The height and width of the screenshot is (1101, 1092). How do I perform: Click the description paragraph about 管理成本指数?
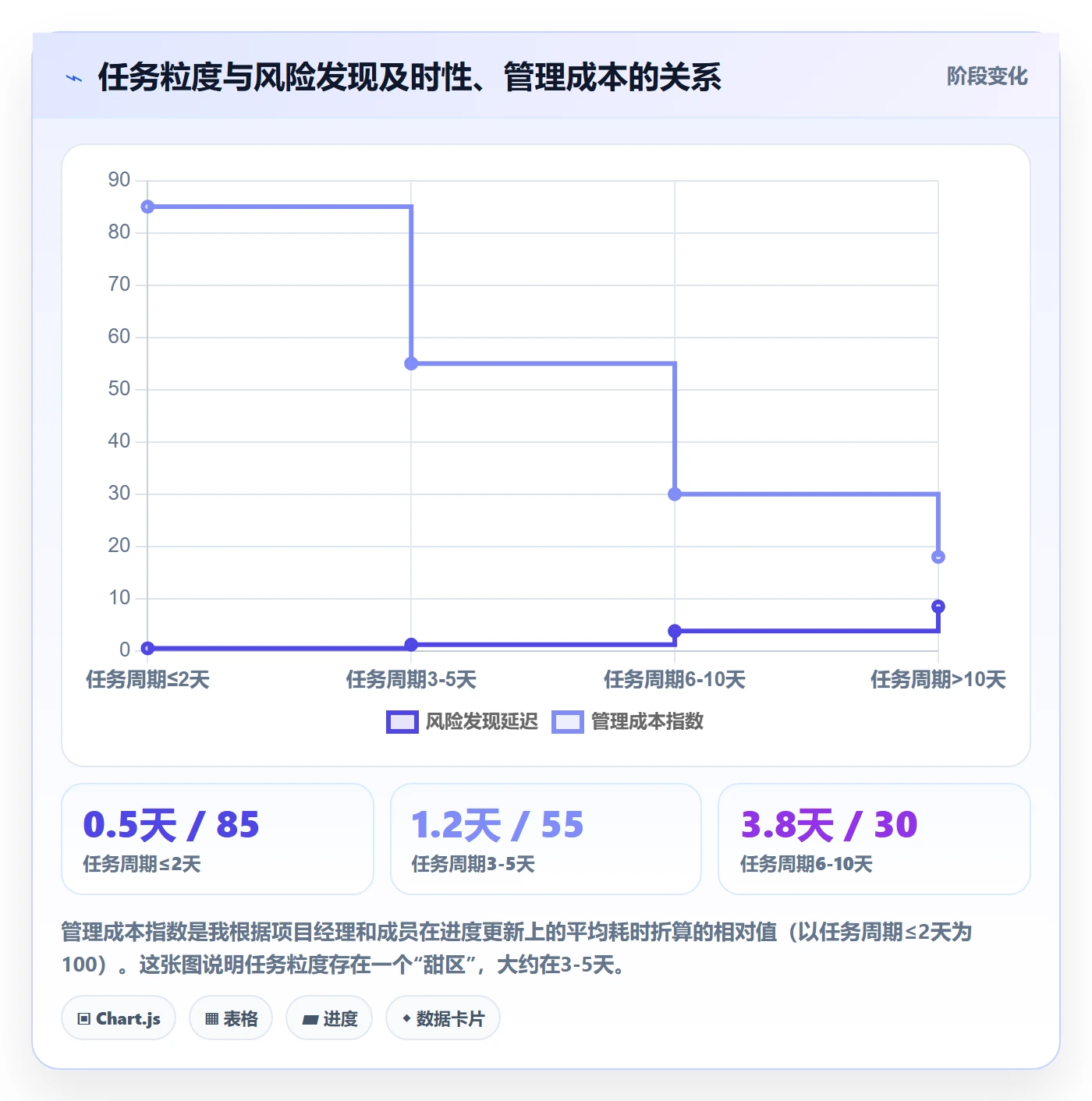pos(516,948)
